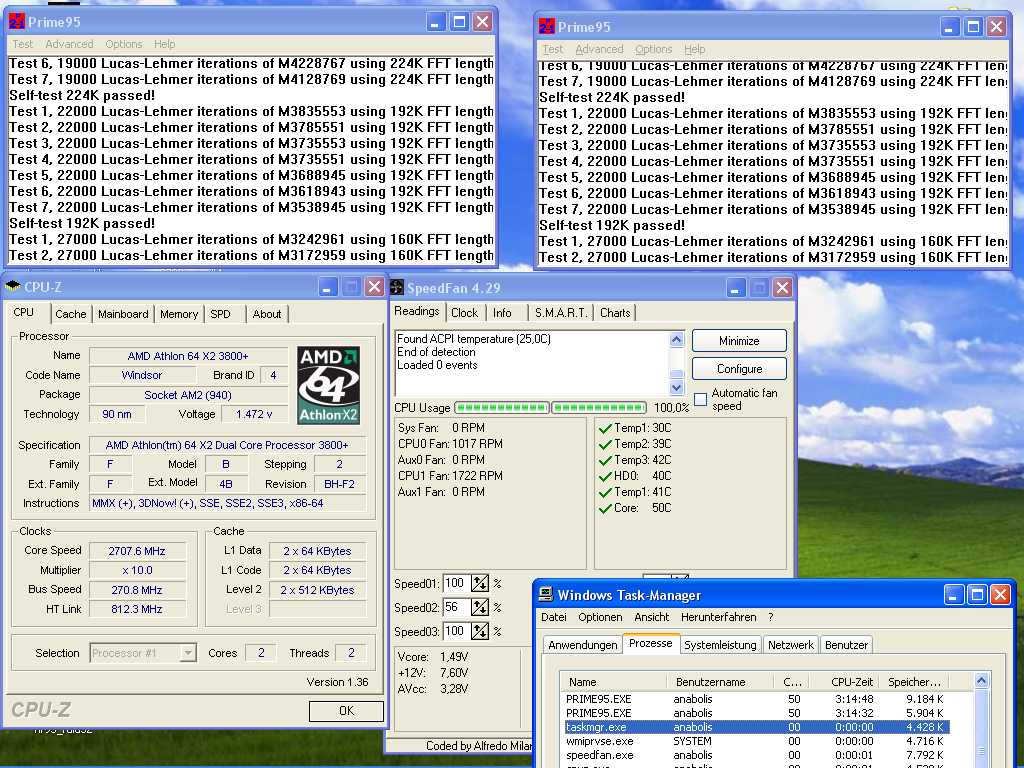Image resolution: width=1024 pixels, height=768 pixels.
Task: Open Advanced menu in left Prime95 window
Action: click(69, 44)
